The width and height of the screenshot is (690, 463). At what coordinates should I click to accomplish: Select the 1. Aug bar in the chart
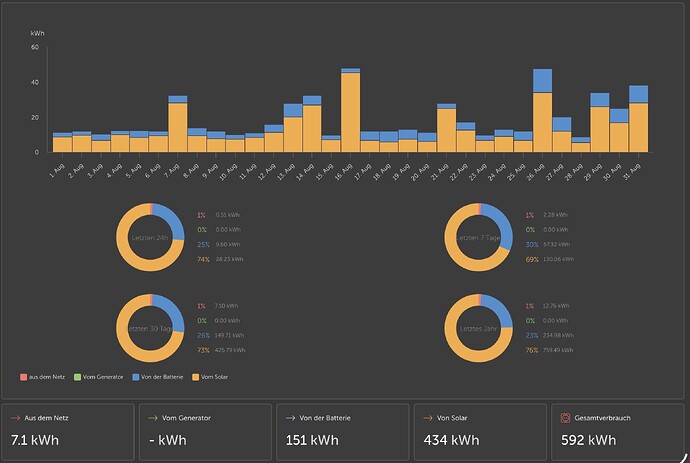click(x=62, y=143)
